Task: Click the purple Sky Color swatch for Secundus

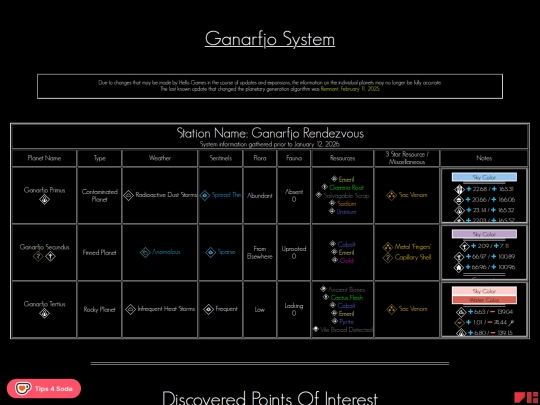Action: point(484,234)
